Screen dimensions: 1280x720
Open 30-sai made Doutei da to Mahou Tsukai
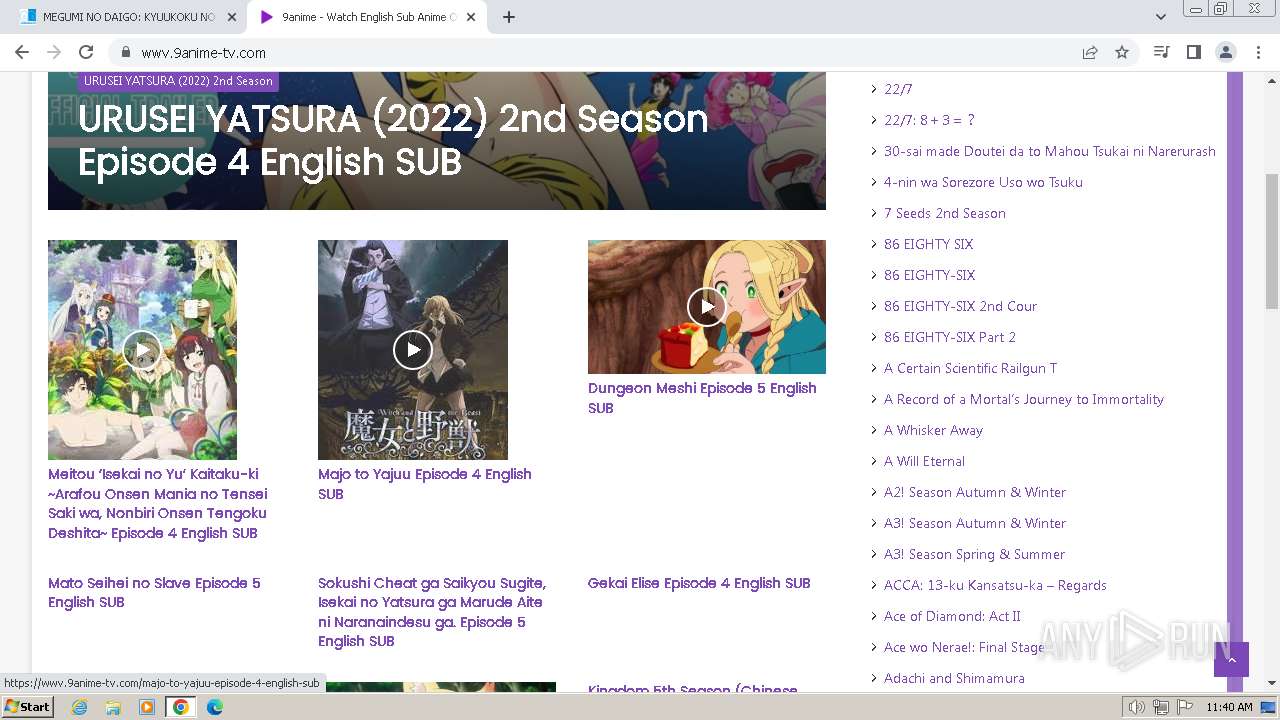tap(1050, 151)
